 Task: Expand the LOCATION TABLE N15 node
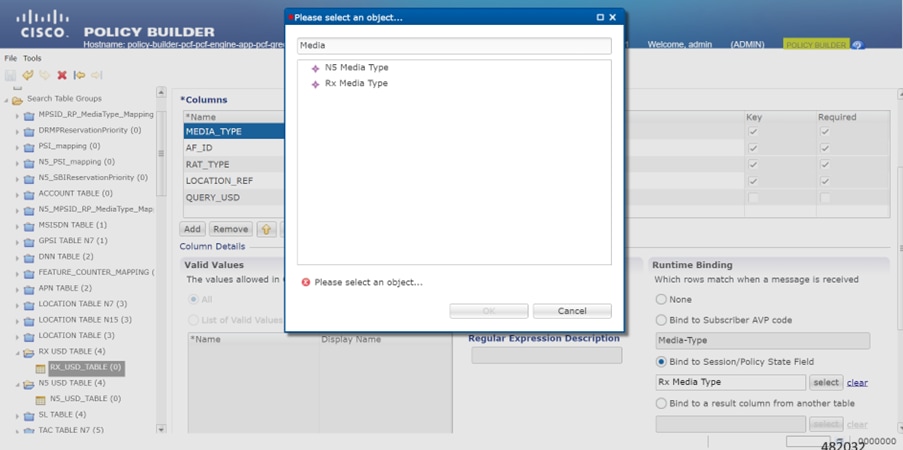click(17, 321)
